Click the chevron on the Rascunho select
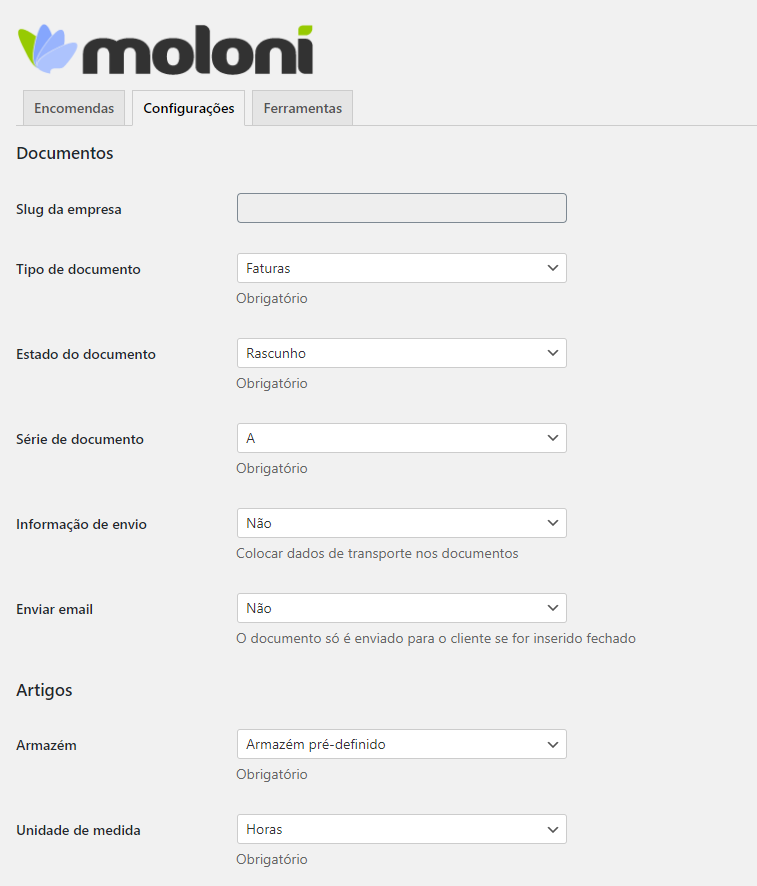The width and height of the screenshot is (757, 886). [x=552, y=353]
